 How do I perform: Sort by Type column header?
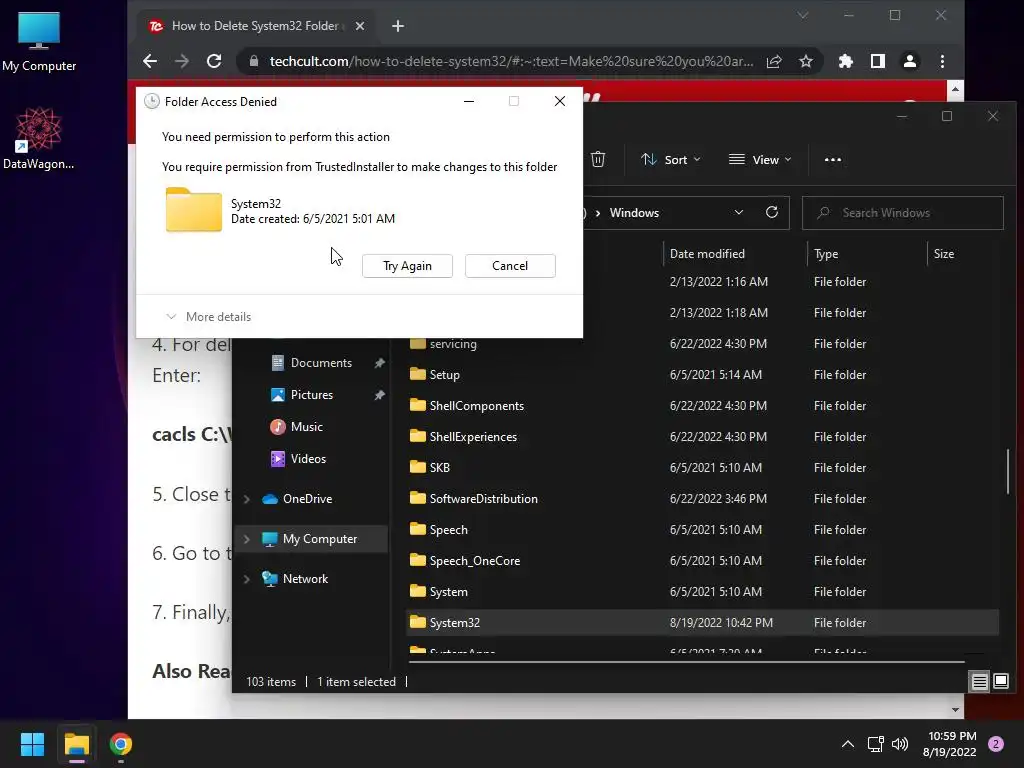(826, 253)
